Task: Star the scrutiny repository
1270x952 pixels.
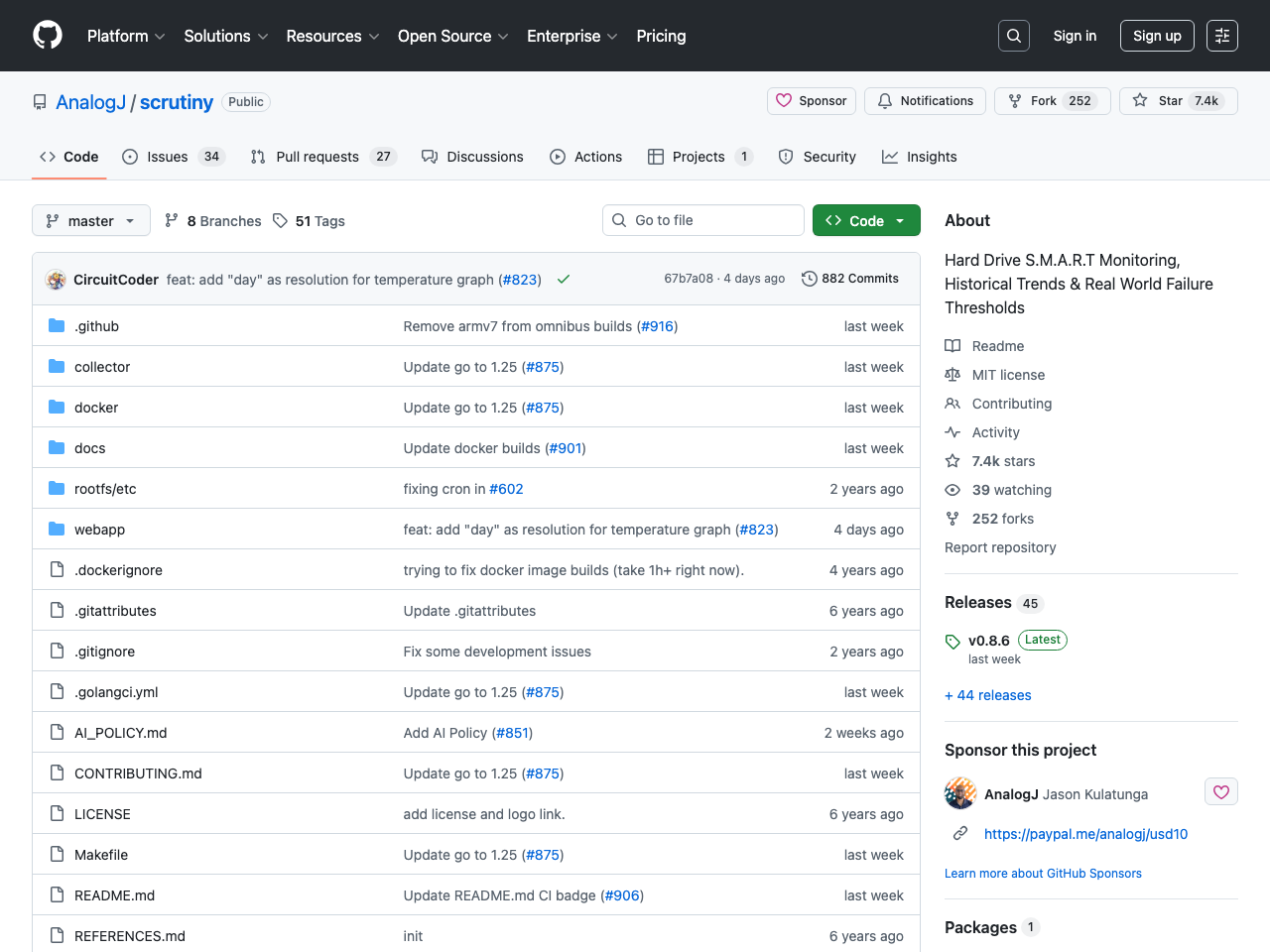Action: (x=1178, y=101)
